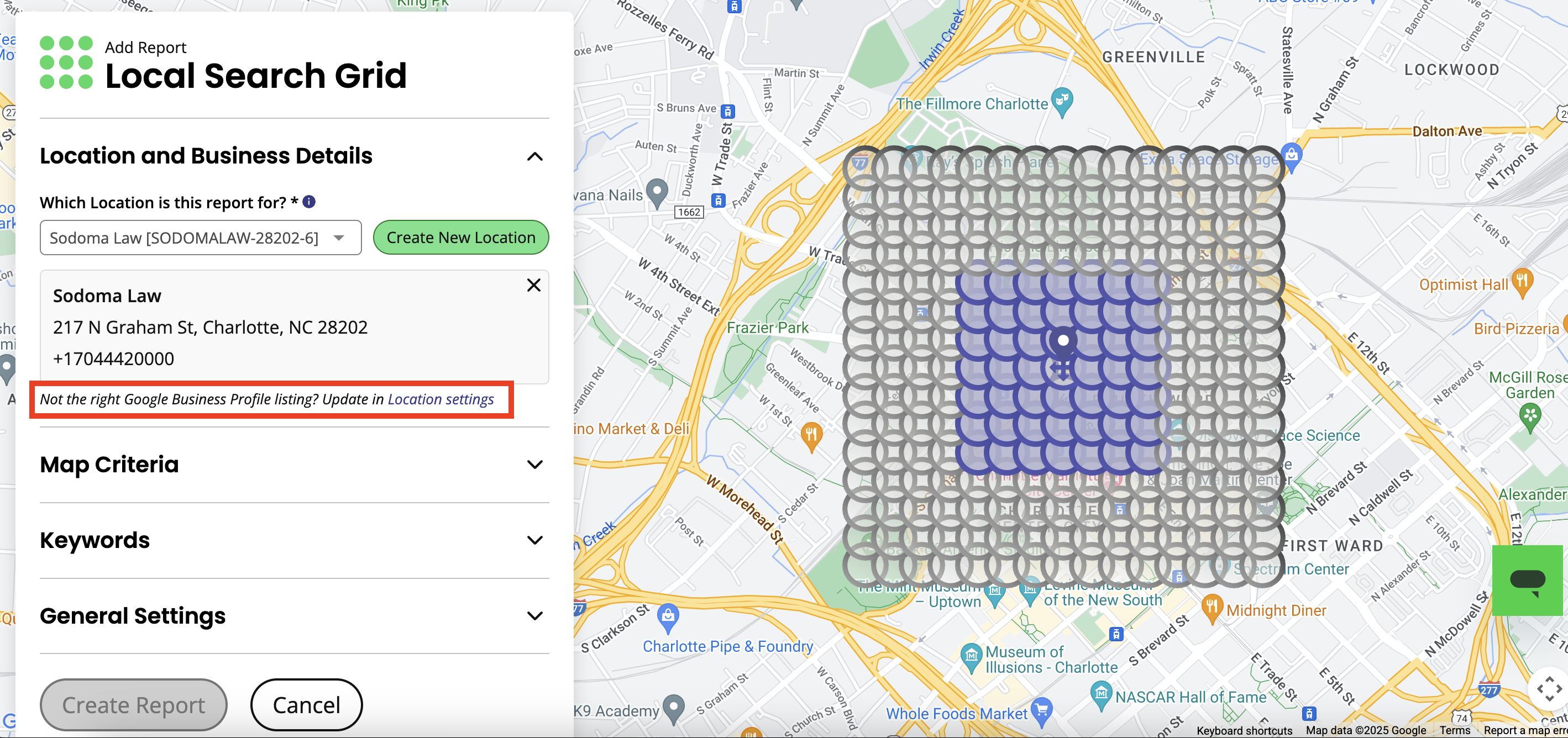Screen dimensions: 1568x738
Task: Toggle fullscreen map view
Action: tap(1549, 689)
